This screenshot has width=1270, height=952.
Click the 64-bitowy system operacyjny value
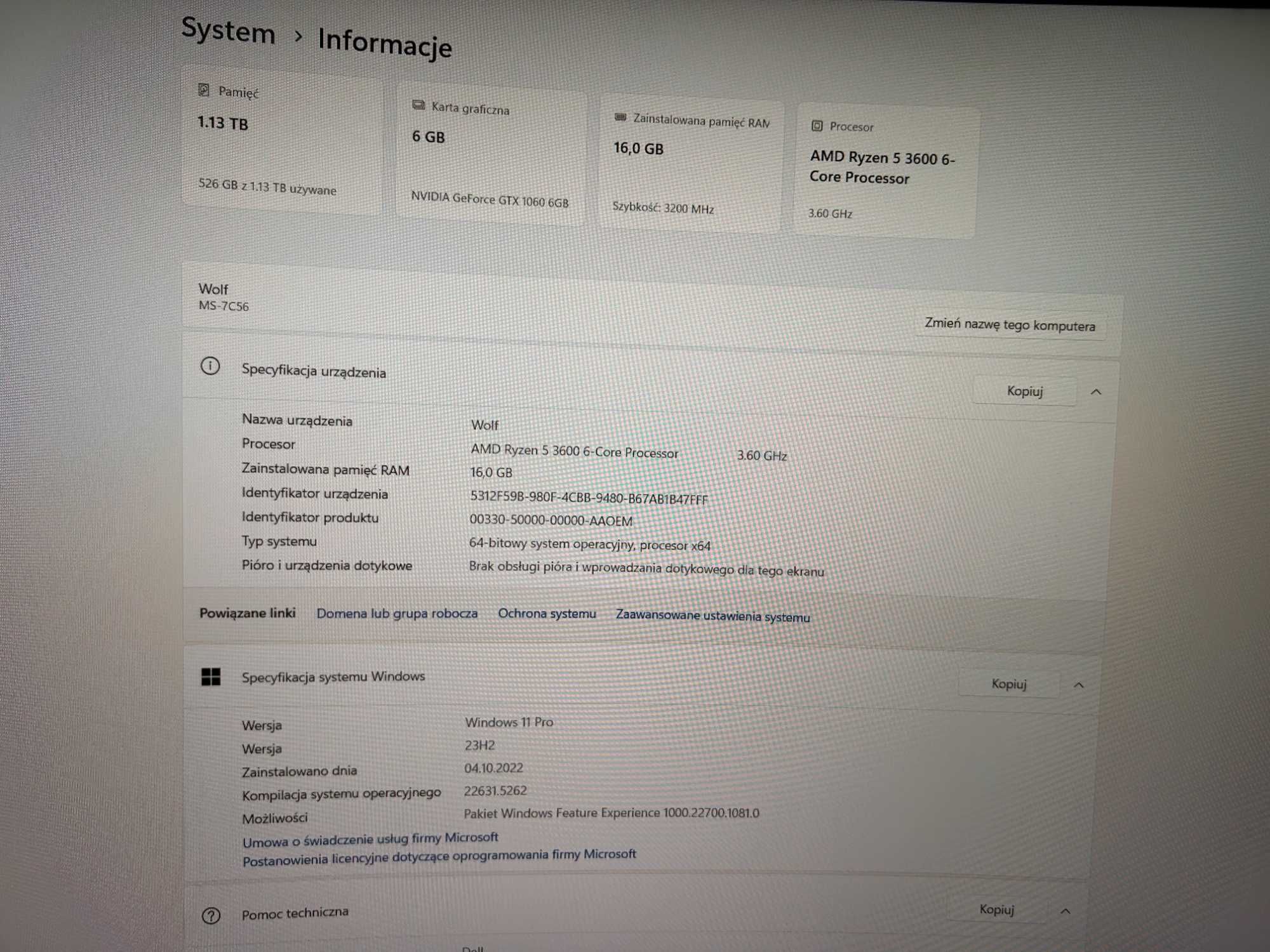(x=590, y=544)
